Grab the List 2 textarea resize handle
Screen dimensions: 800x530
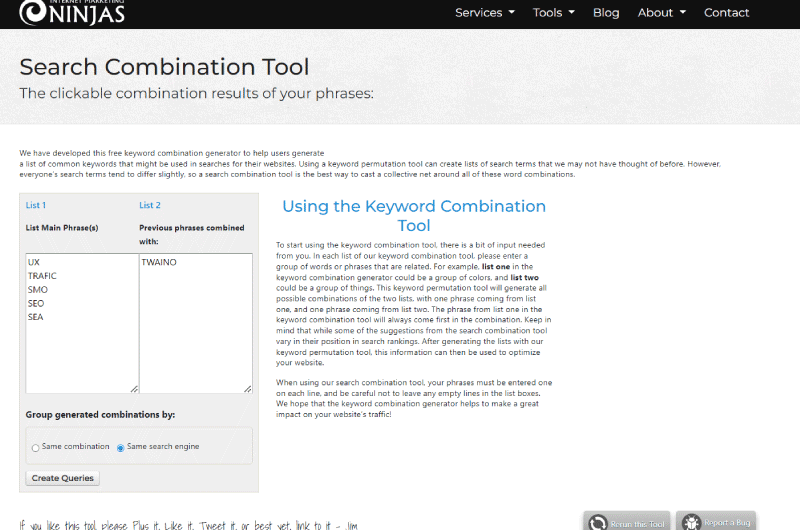pos(248,389)
